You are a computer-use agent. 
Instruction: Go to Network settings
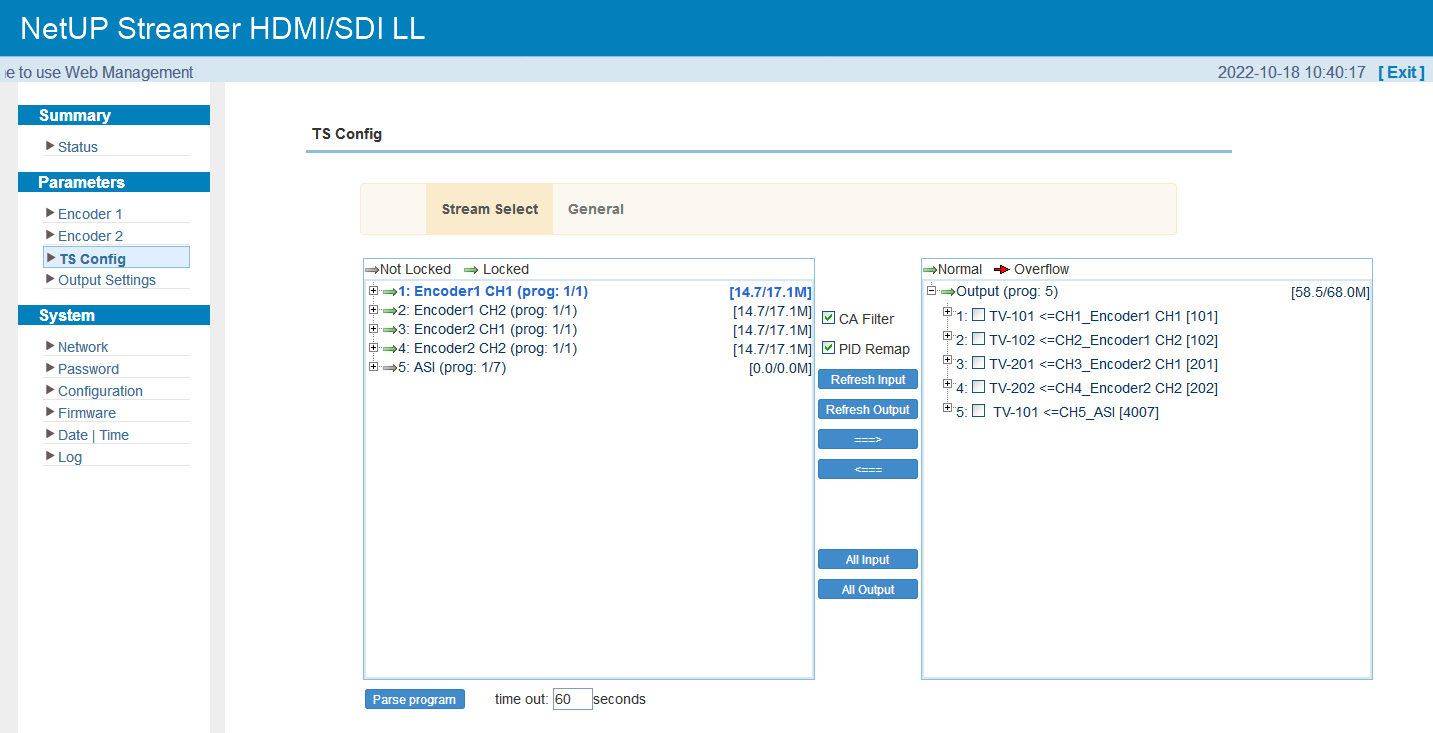(83, 347)
